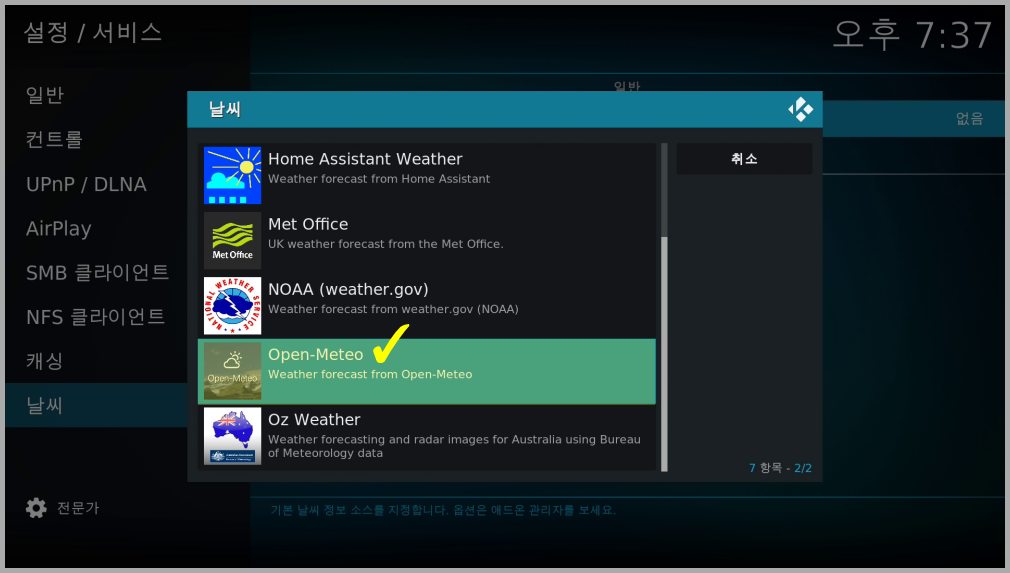Change the 전문가 settings level
1010x573 pixels.
pyautogui.click(x=62, y=508)
